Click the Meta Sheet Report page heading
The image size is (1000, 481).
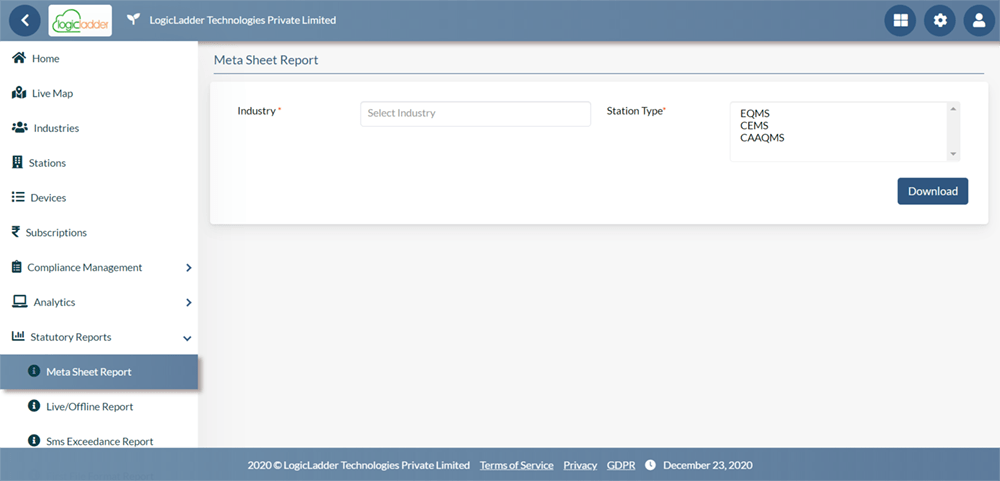pos(266,61)
